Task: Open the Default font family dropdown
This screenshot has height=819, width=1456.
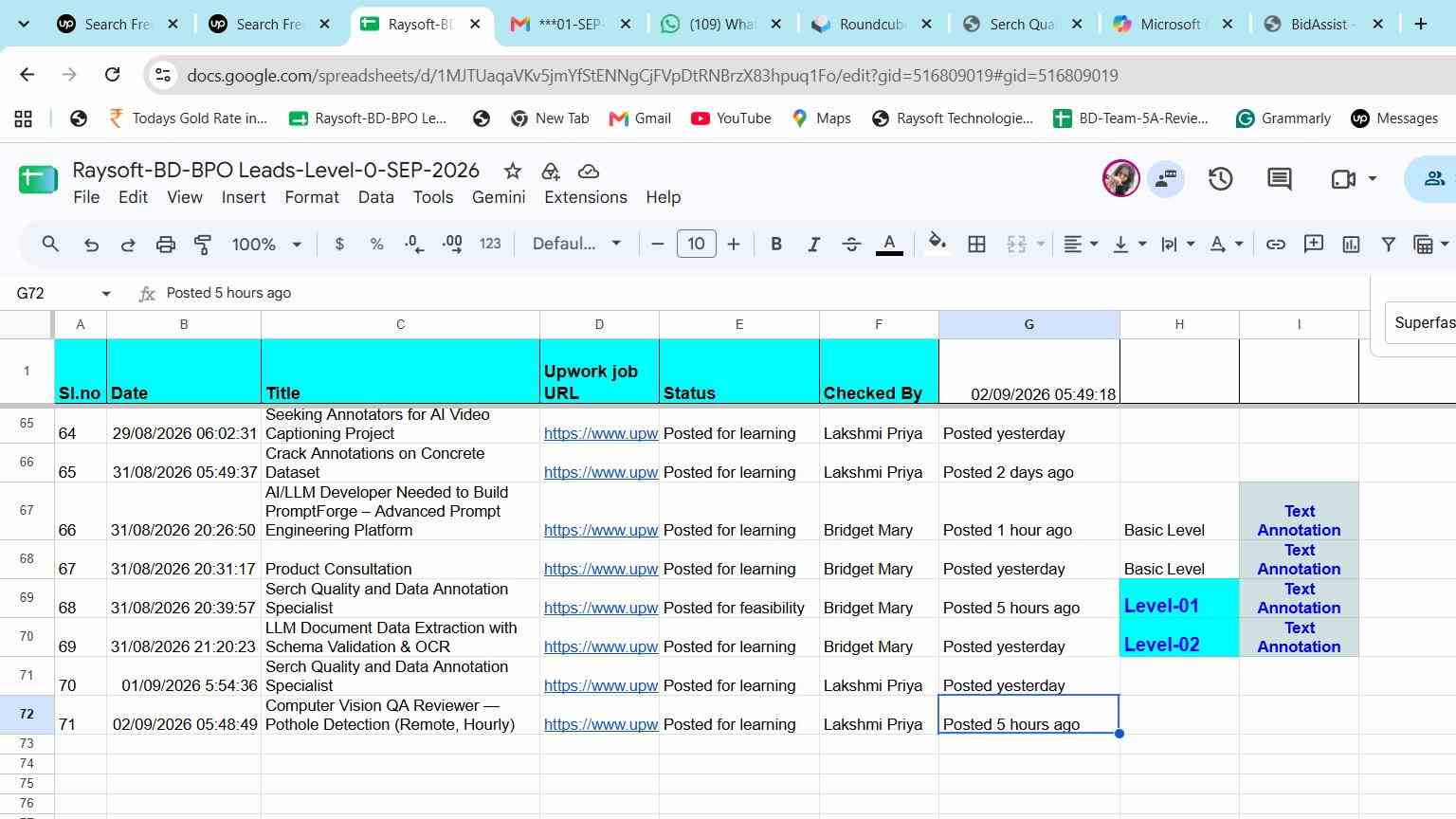Action: point(576,245)
